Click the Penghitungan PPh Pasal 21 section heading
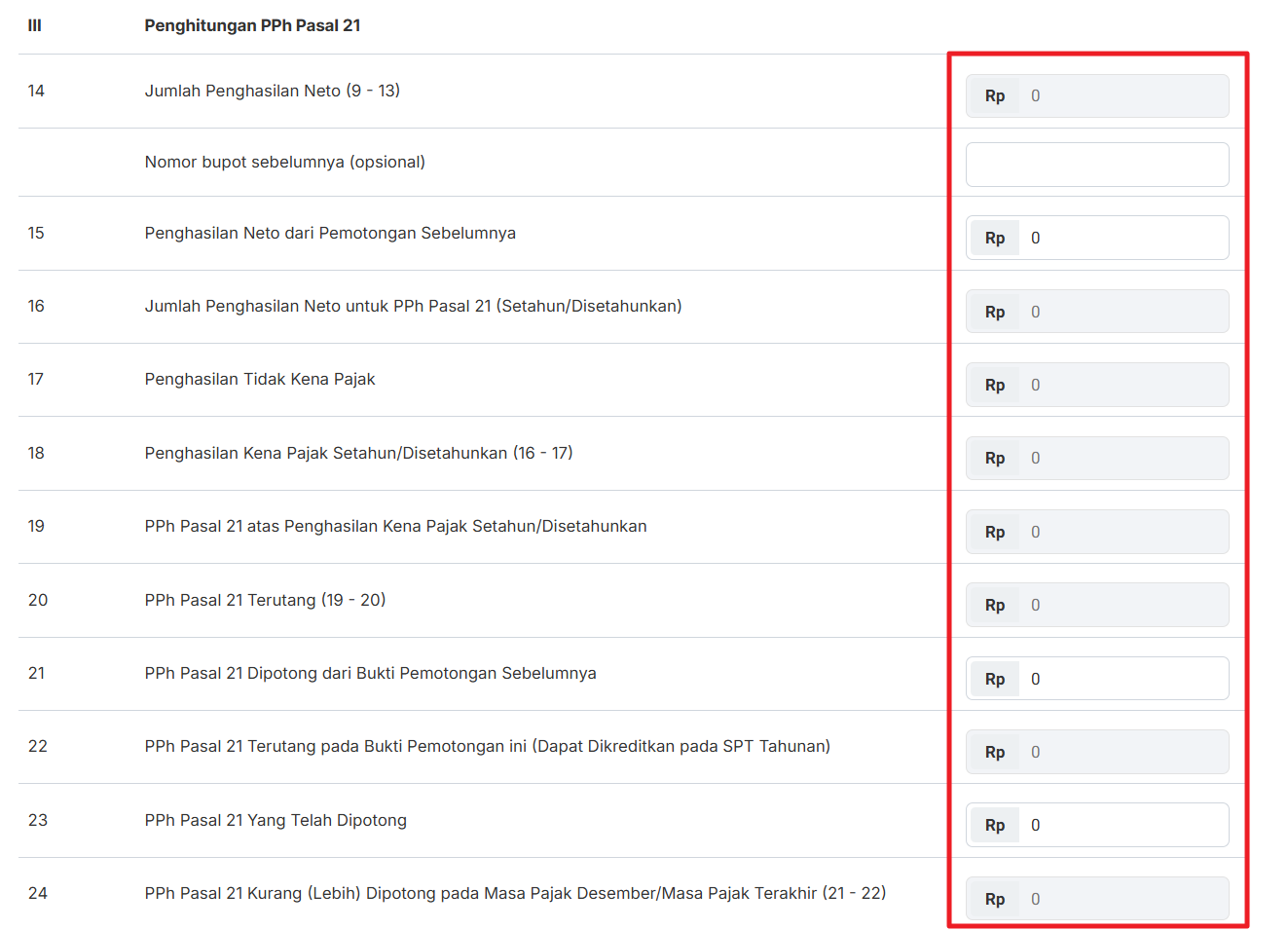 point(252,25)
